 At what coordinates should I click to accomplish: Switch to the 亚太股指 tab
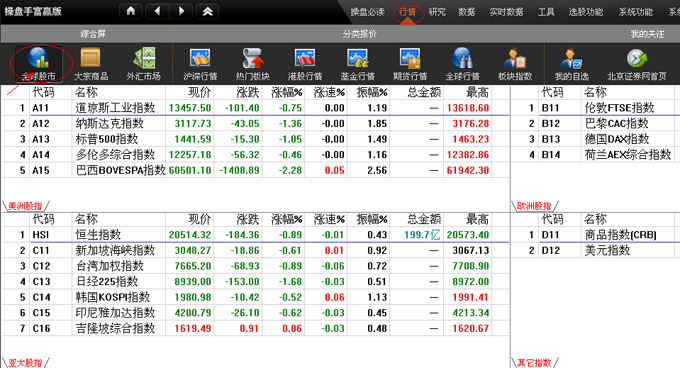coord(25,362)
